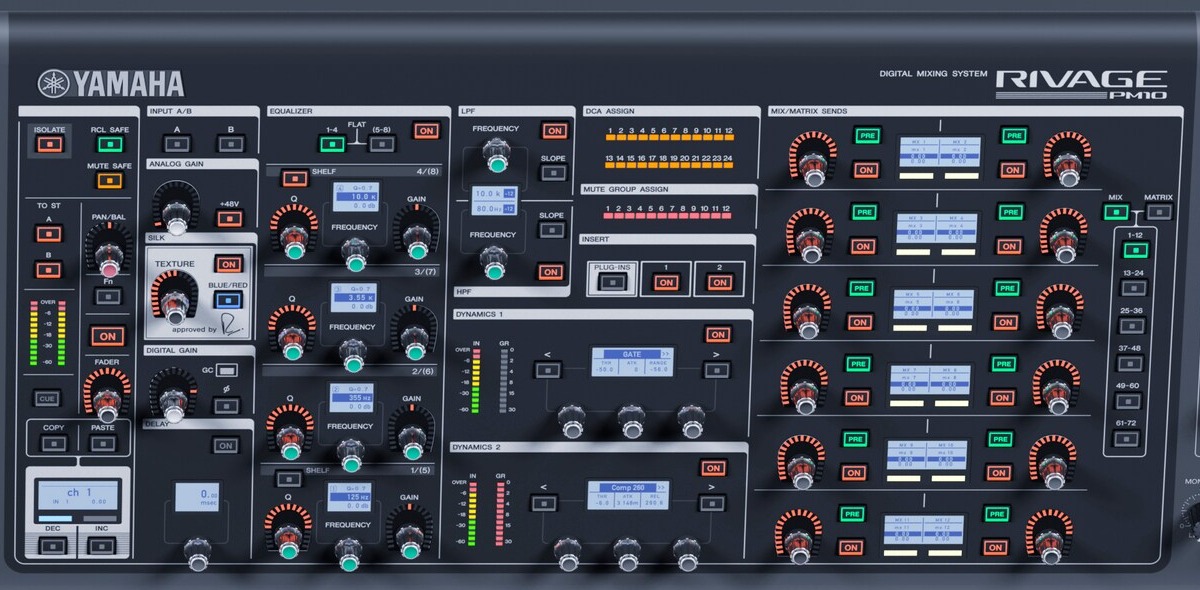Viewport: 1200px width, 590px height.
Task: Switch the SILK BLUE/RED button
Action: click(x=229, y=299)
